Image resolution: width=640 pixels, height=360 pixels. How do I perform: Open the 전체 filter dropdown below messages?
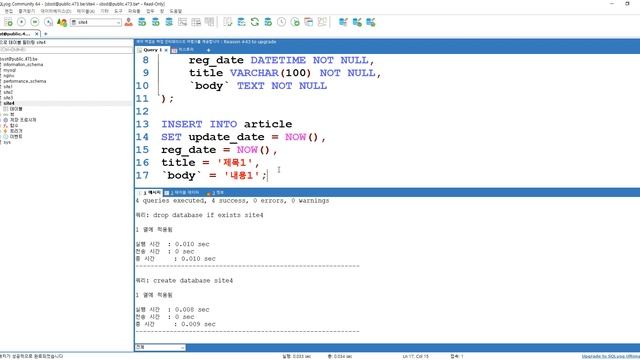(160, 347)
